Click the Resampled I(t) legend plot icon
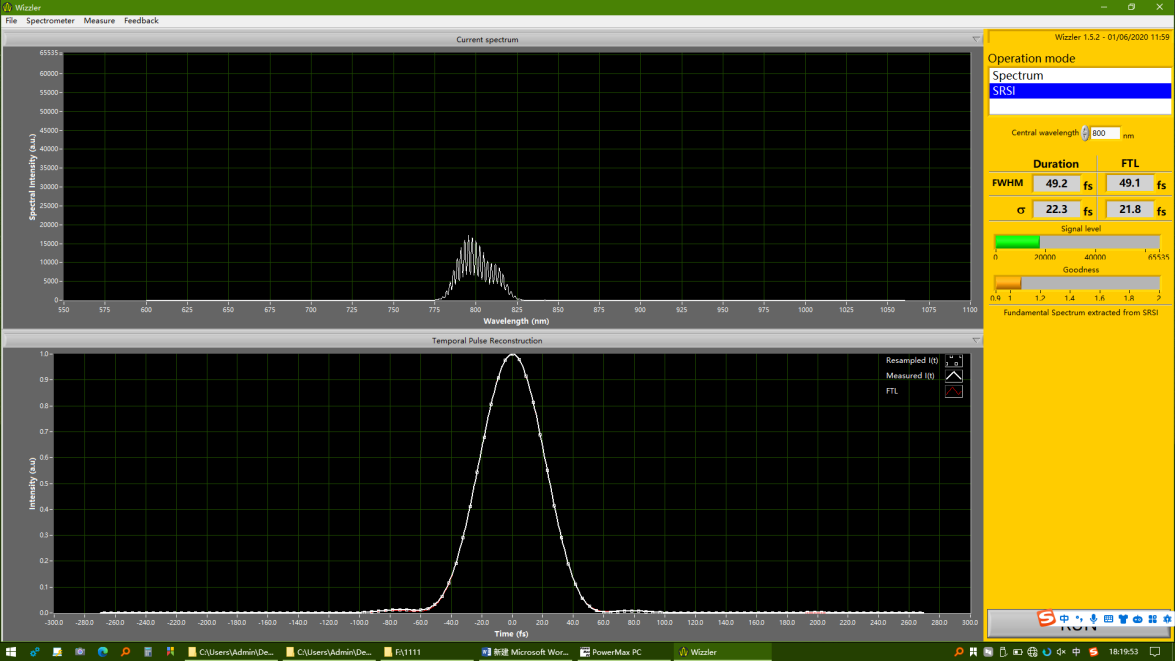 tap(953, 360)
